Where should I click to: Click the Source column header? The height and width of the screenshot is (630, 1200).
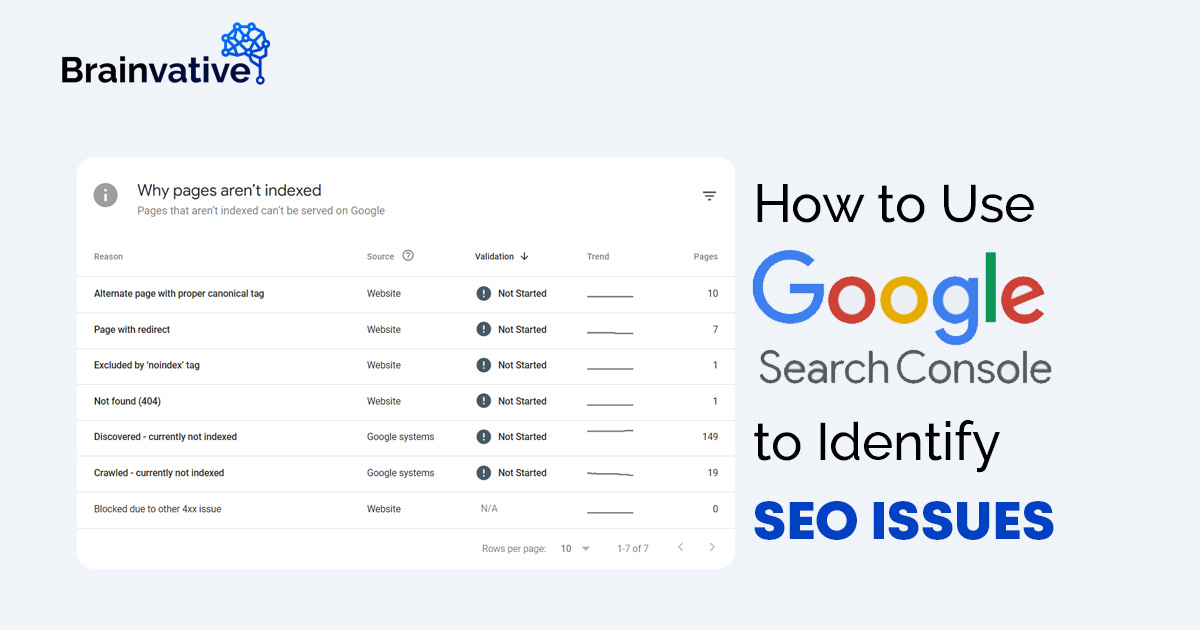pyautogui.click(x=380, y=257)
